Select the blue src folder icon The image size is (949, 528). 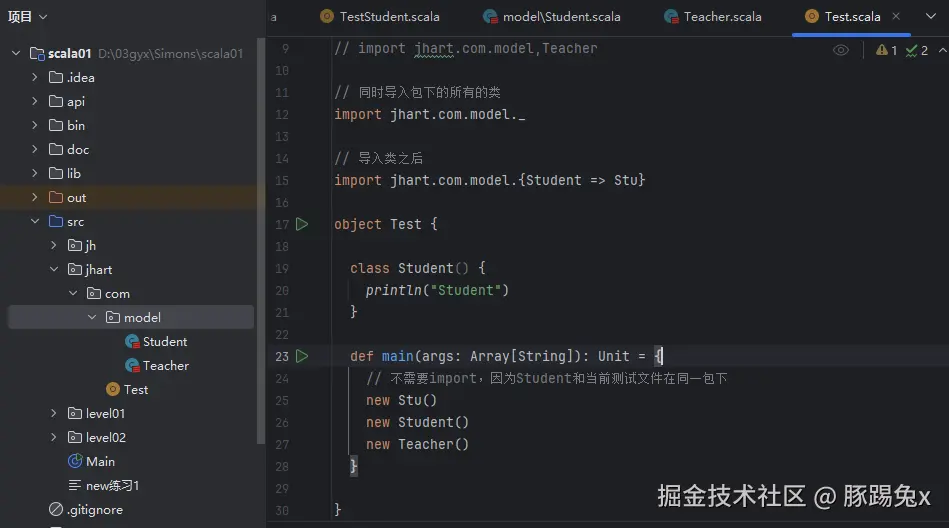[x=56, y=221]
